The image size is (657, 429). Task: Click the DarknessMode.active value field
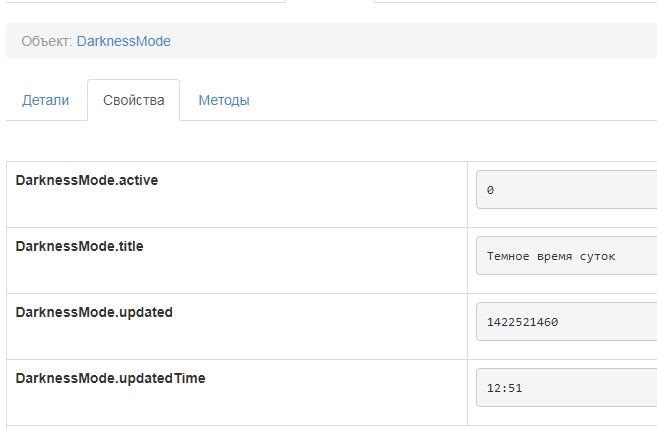tap(566, 189)
